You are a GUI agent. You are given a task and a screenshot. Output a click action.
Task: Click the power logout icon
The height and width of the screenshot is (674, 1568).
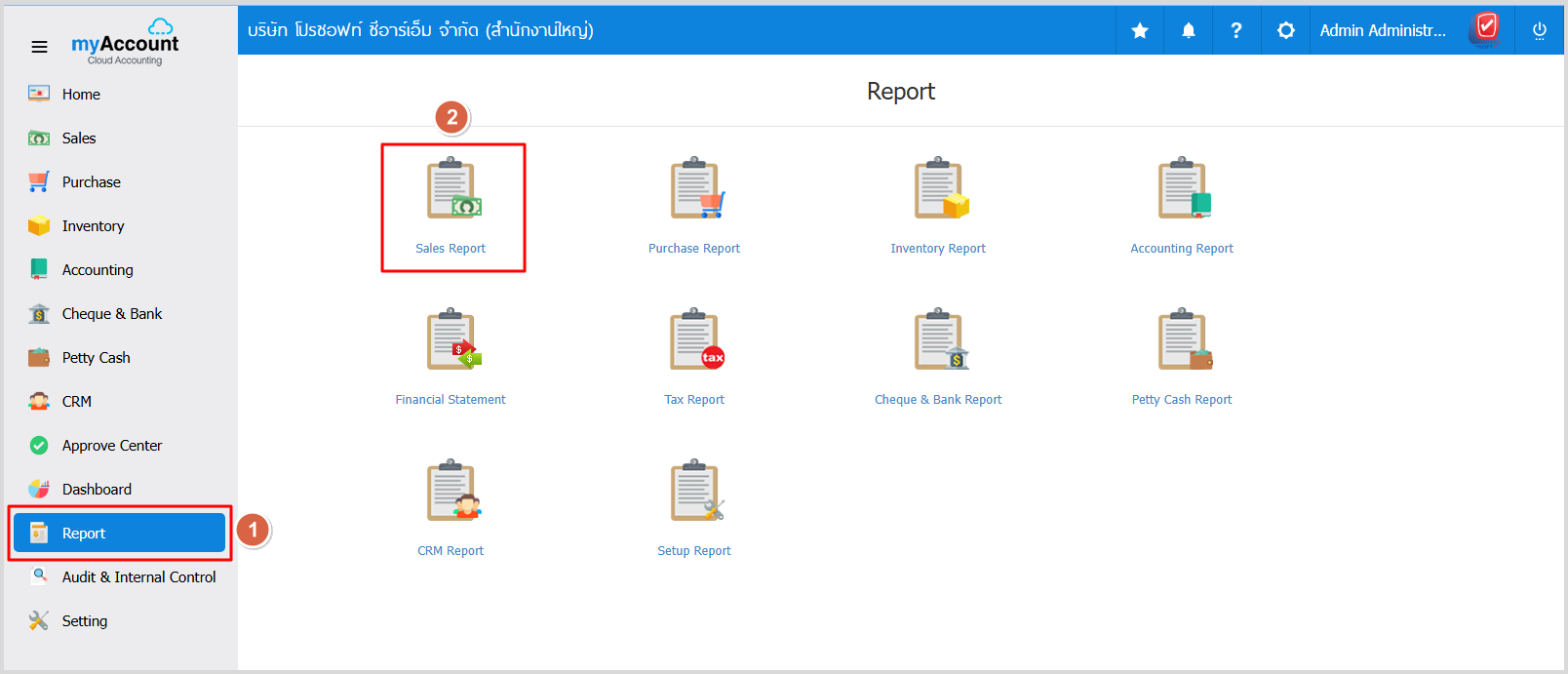click(x=1540, y=30)
